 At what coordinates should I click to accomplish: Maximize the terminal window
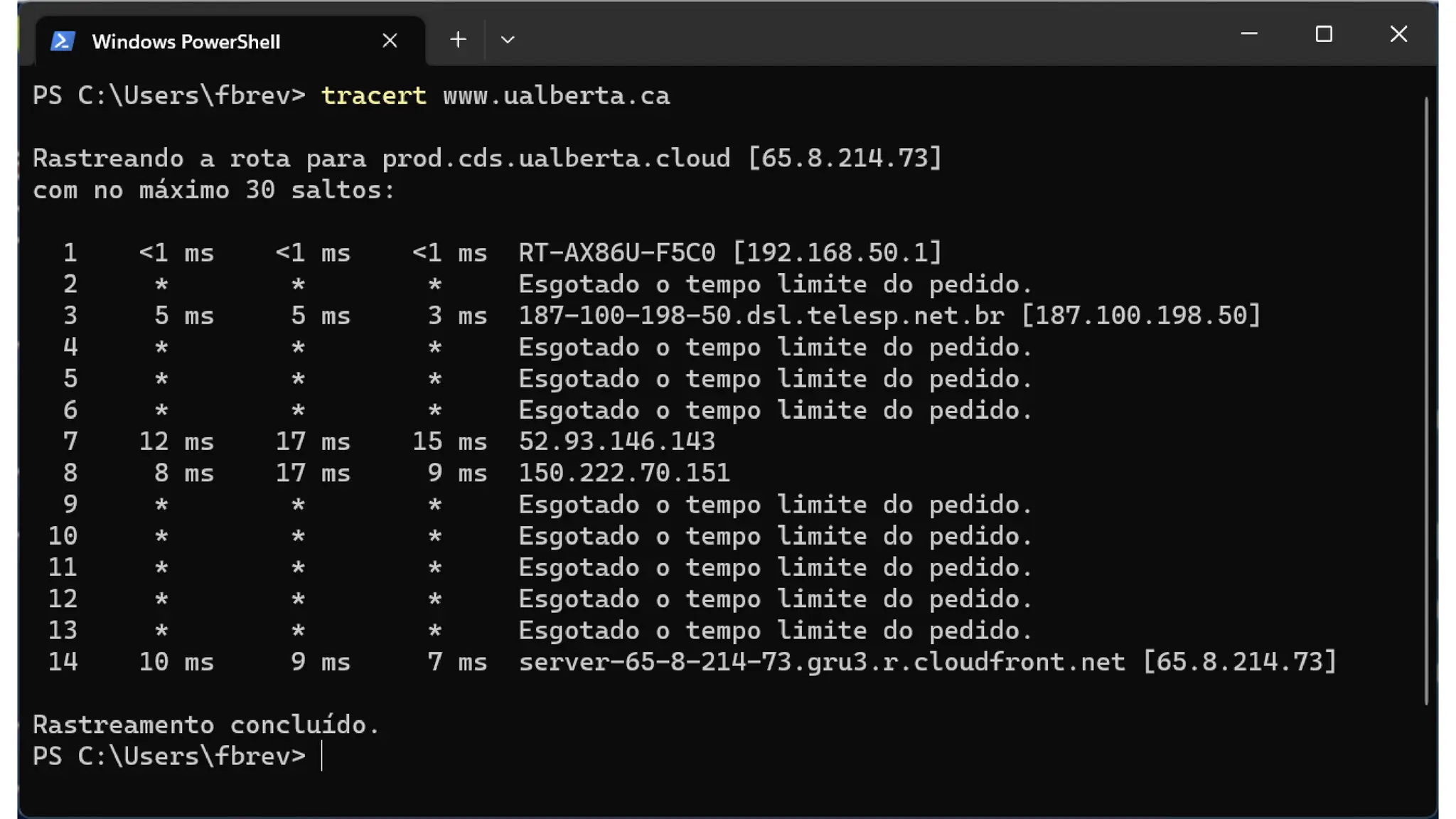1324,34
